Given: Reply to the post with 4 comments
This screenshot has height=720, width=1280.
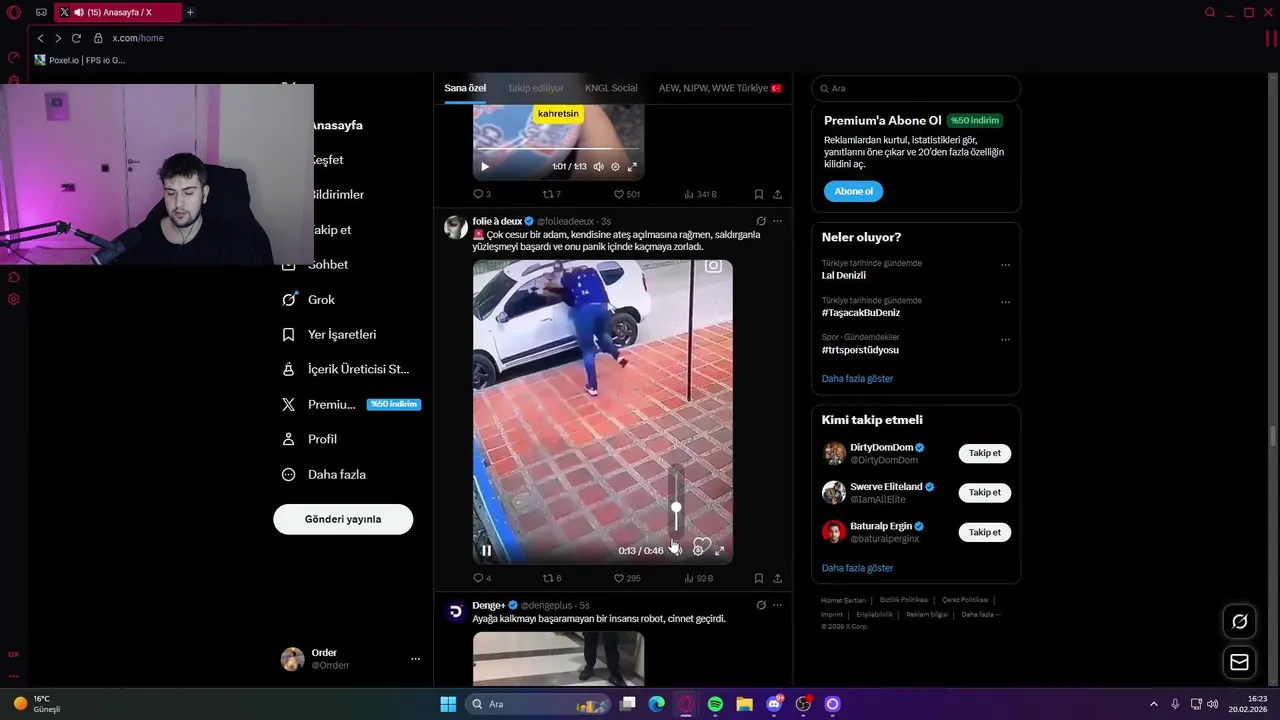Looking at the screenshot, I should pyautogui.click(x=482, y=578).
